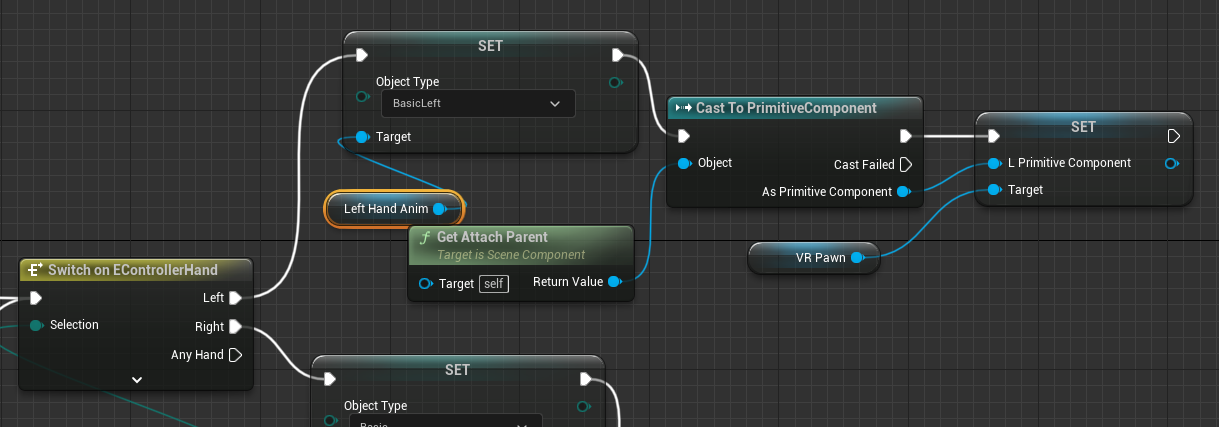
Task: Open the BasicLeft Object Type dropdown
Action: (x=477, y=103)
